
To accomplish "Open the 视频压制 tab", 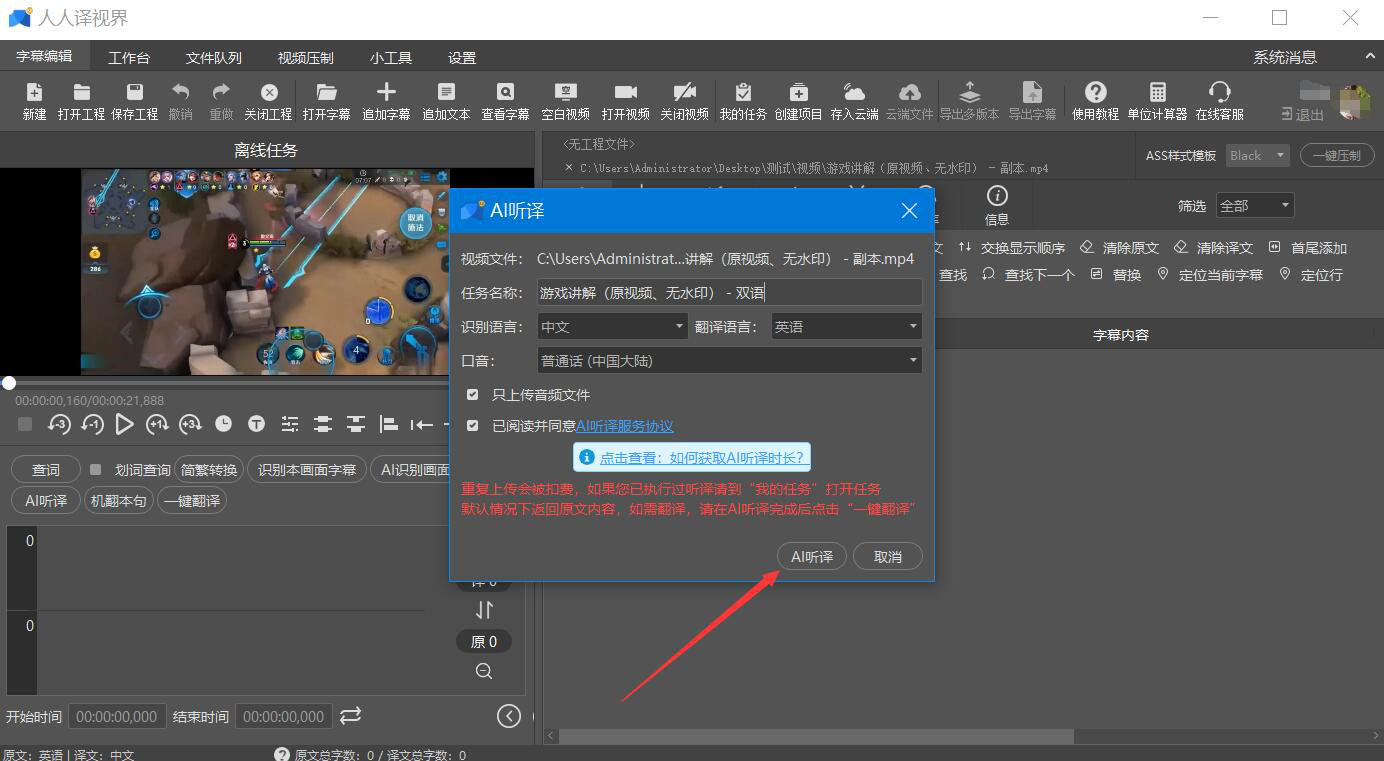I will point(305,58).
